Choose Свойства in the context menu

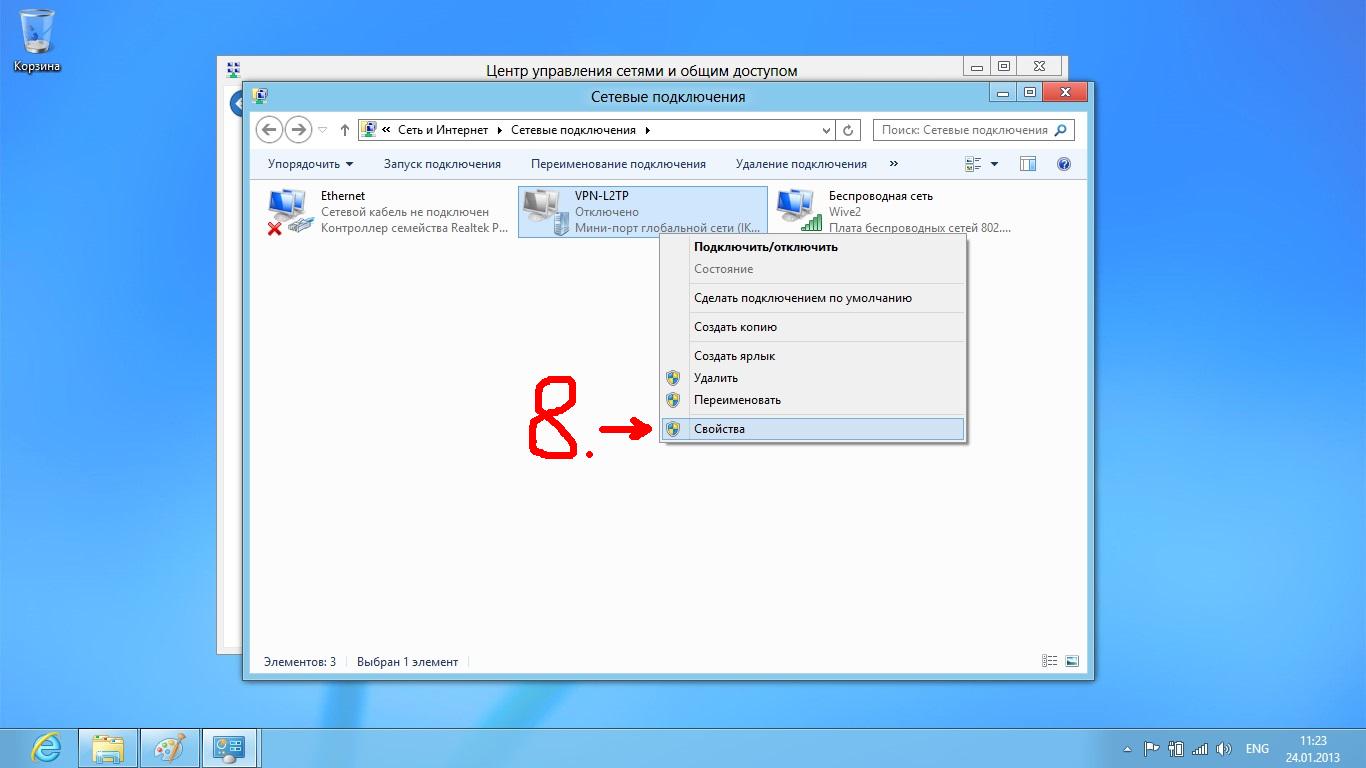pos(719,429)
